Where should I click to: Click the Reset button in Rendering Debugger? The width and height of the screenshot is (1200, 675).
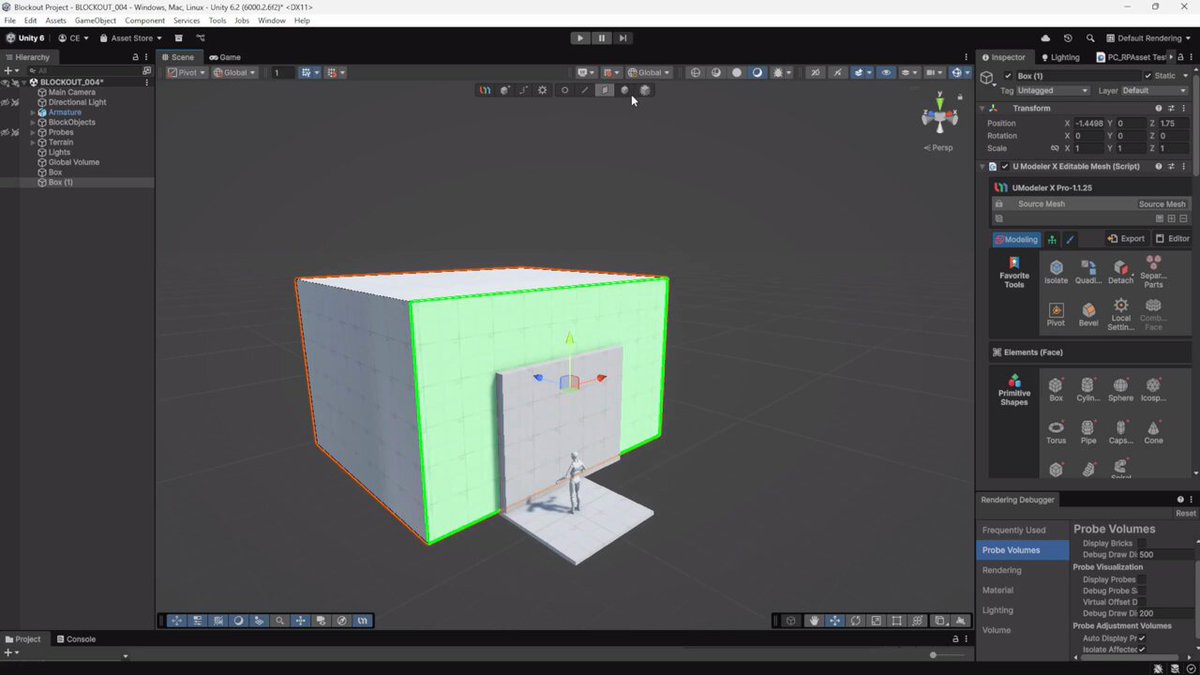pyautogui.click(x=1185, y=513)
